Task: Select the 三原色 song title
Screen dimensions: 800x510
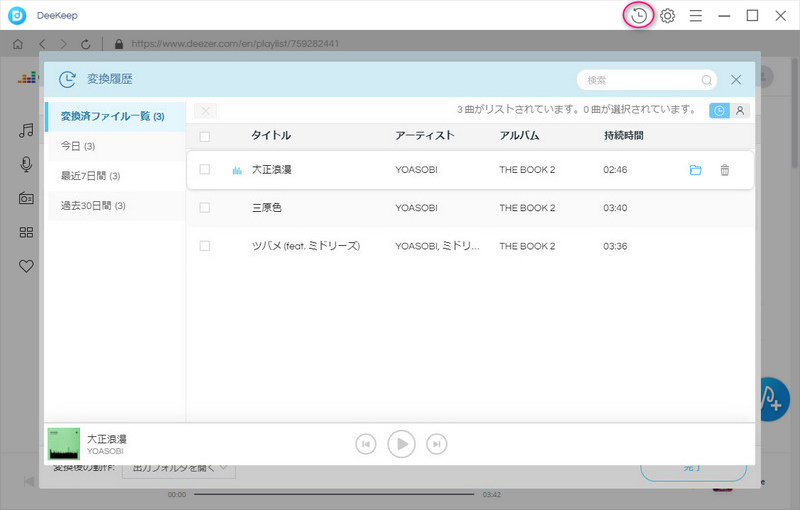Action: coord(267,208)
